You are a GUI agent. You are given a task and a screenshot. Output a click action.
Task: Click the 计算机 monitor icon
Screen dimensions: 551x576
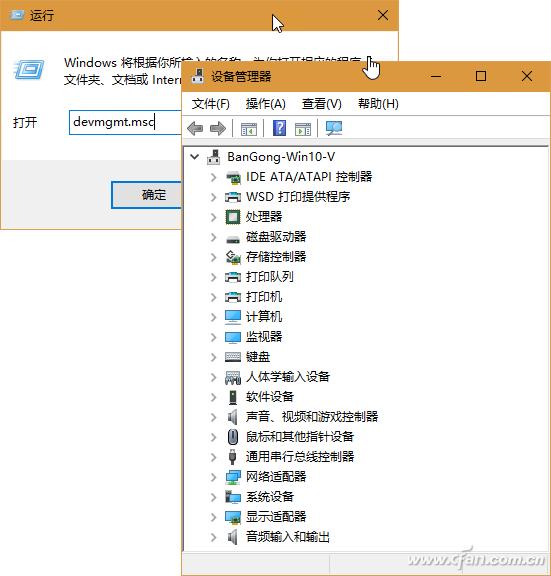(x=233, y=317)
